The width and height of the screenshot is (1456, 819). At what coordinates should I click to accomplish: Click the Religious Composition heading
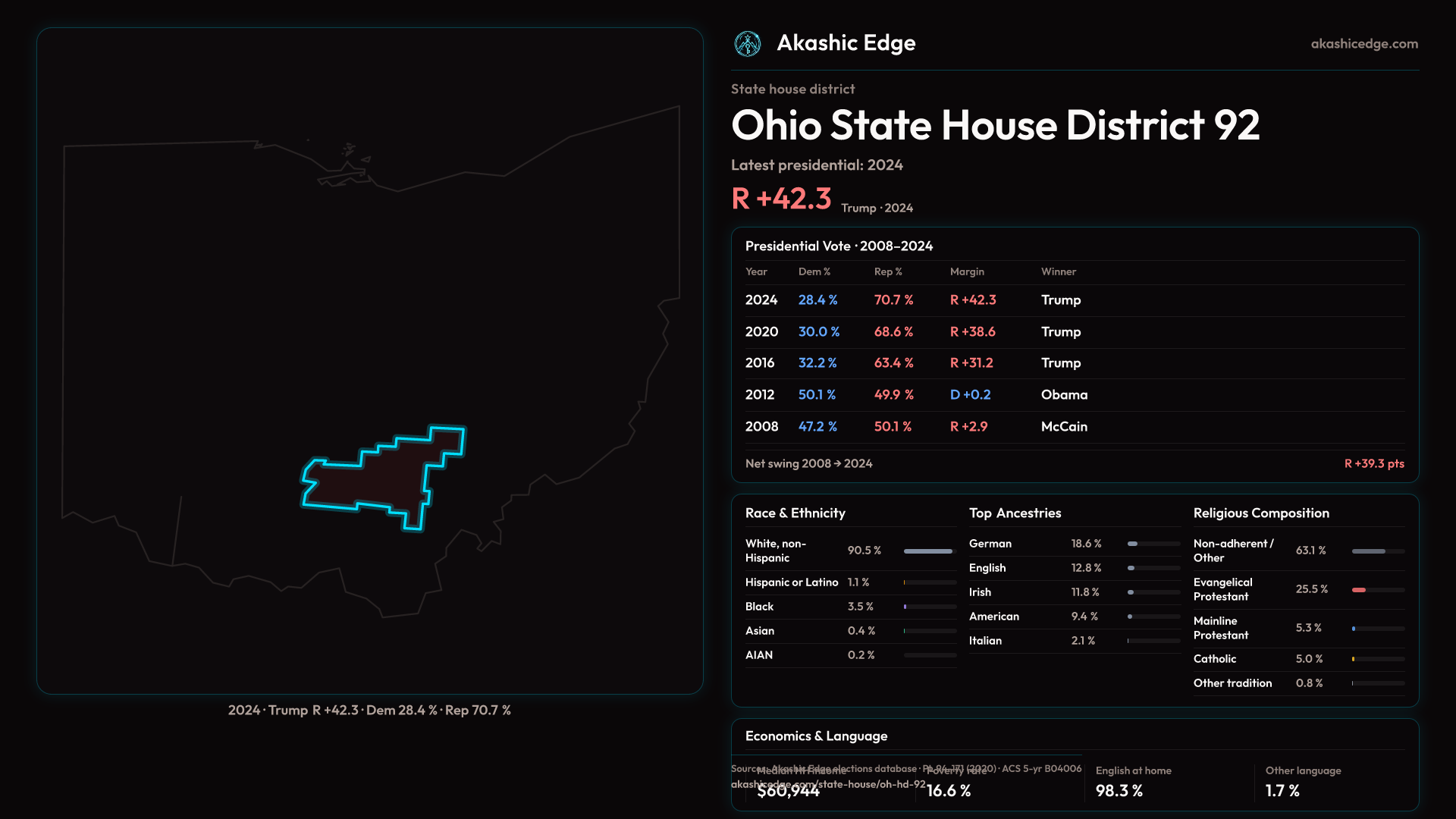click(1260, 513)
